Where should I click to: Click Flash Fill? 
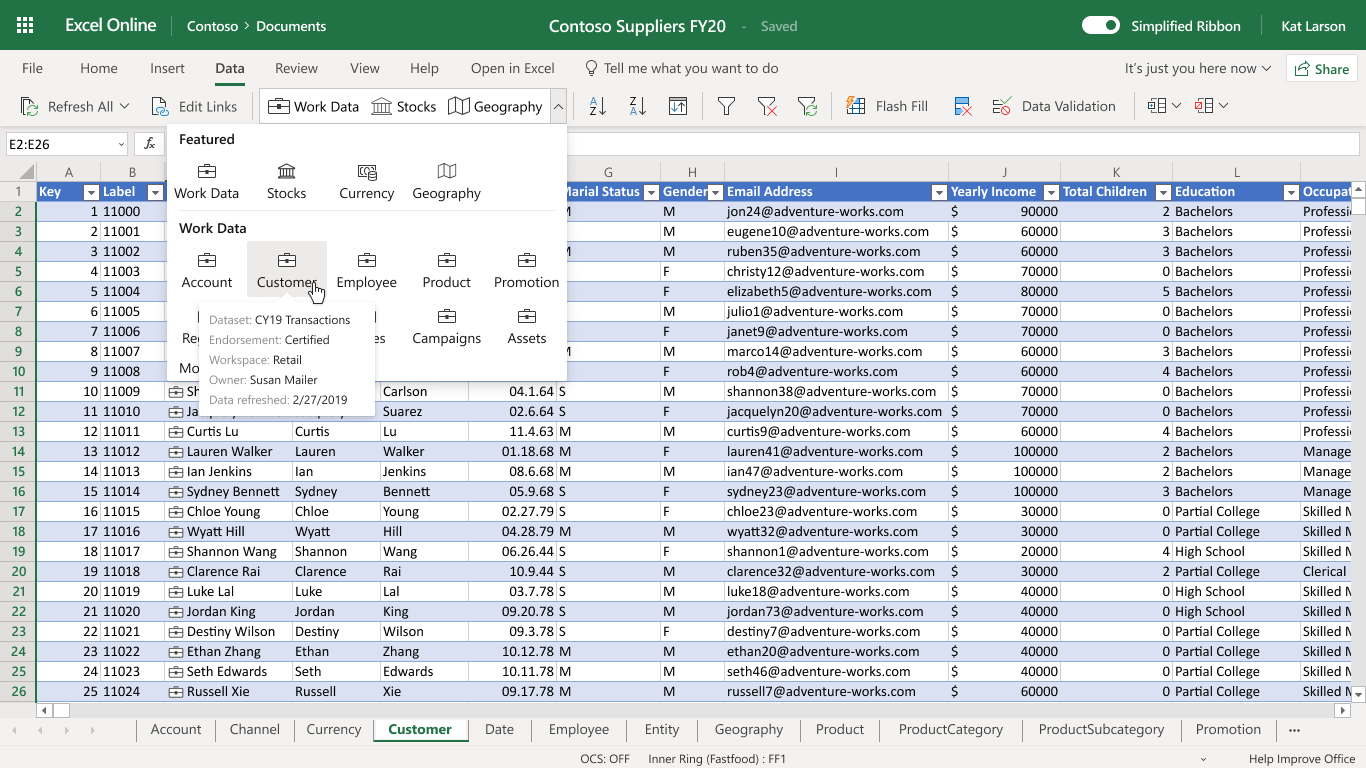pos(887,106)
